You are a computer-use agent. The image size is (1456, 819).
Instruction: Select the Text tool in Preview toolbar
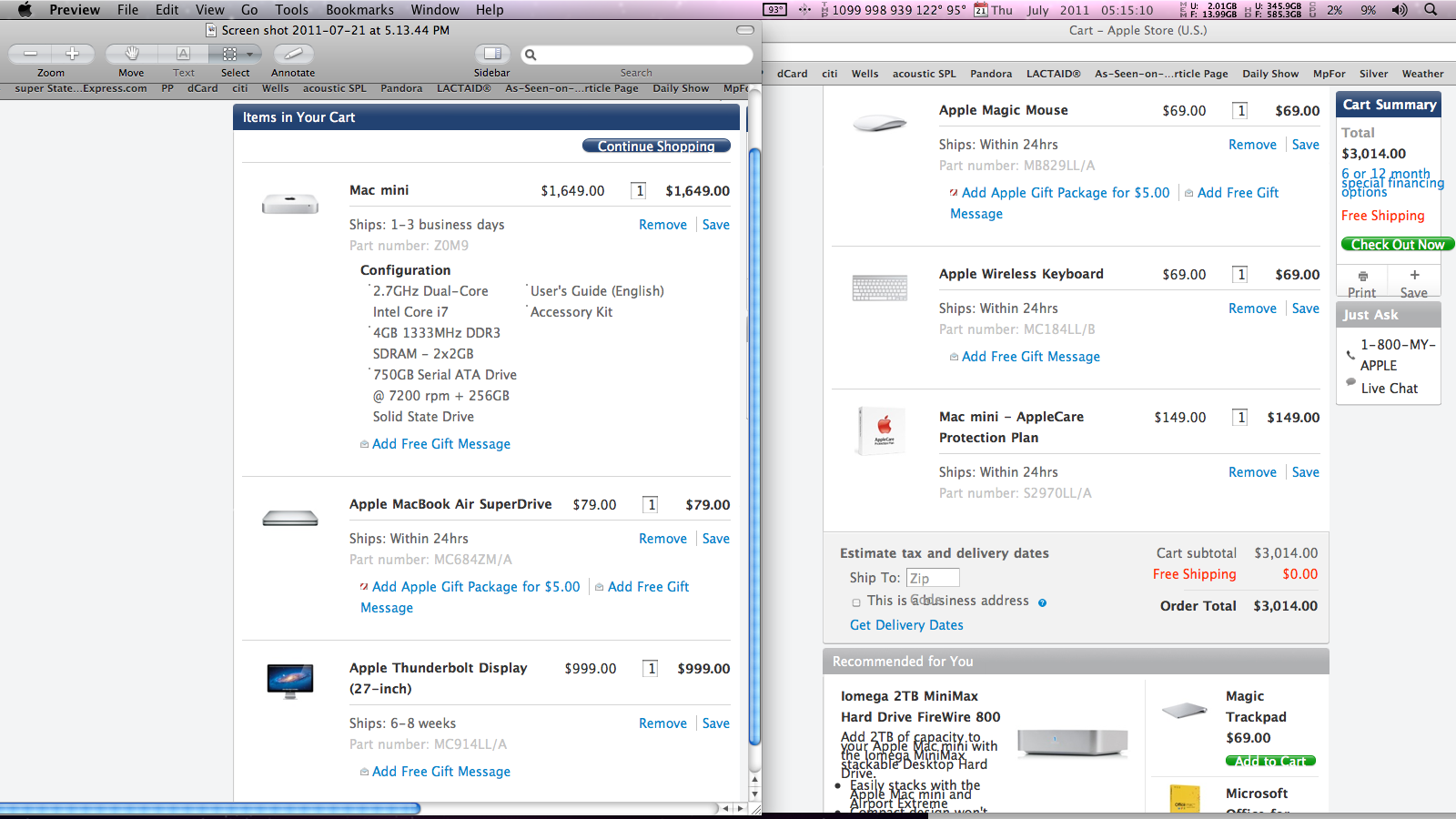click(x=183, y=54)
